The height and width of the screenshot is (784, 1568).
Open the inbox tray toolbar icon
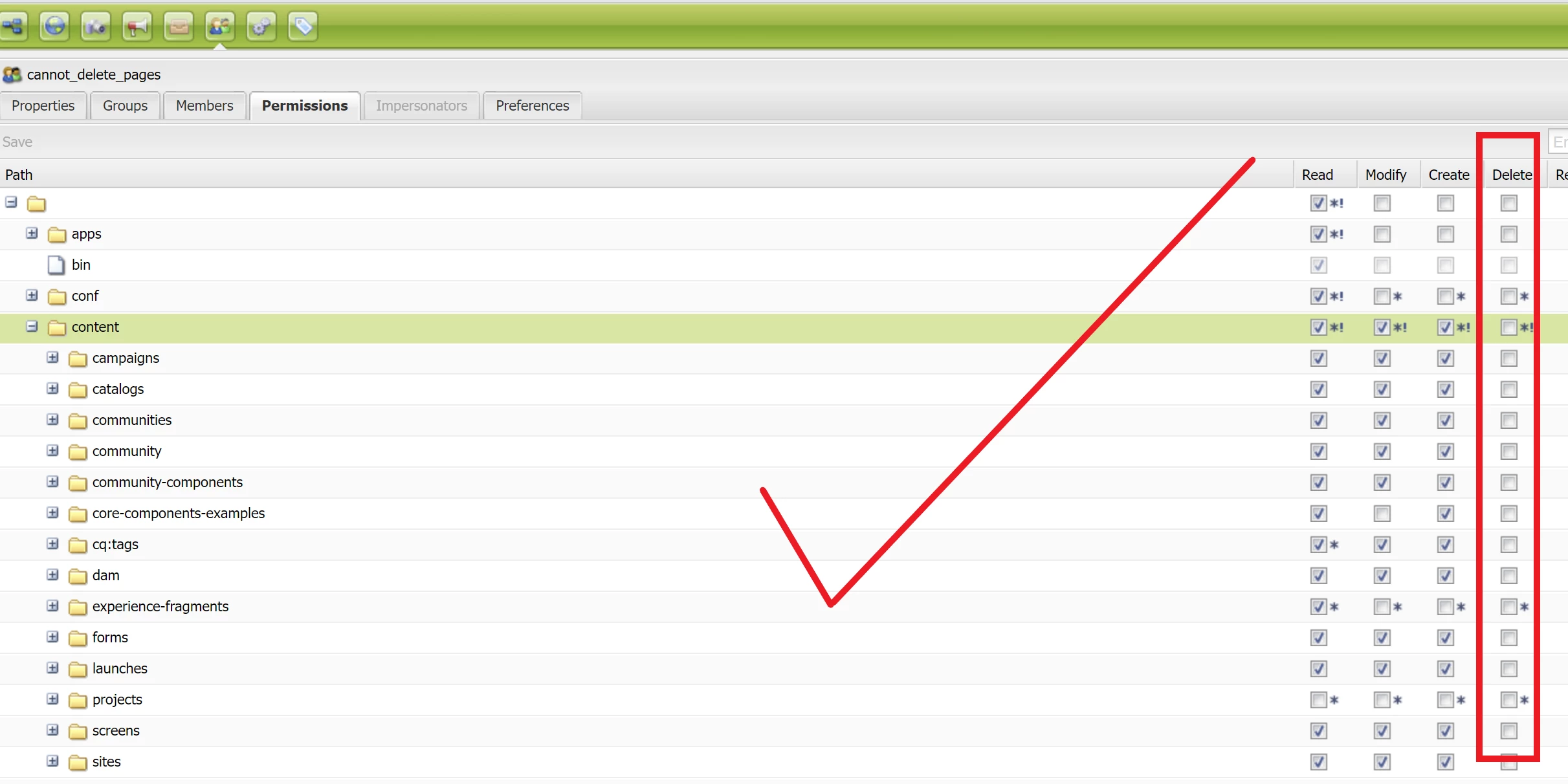tap(179, 27)
